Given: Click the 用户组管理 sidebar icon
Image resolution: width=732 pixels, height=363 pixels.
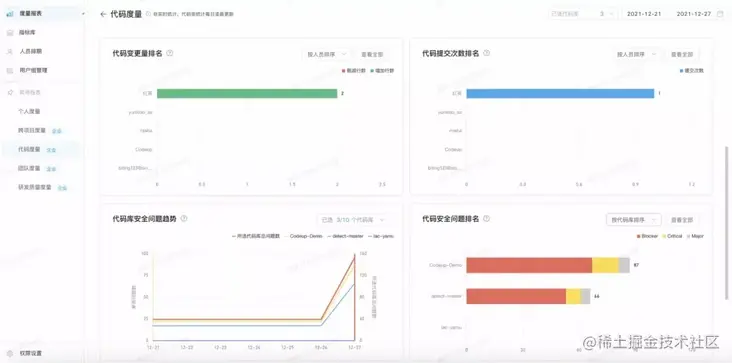Looking at the screenshot, I should [x=10, y=70].
